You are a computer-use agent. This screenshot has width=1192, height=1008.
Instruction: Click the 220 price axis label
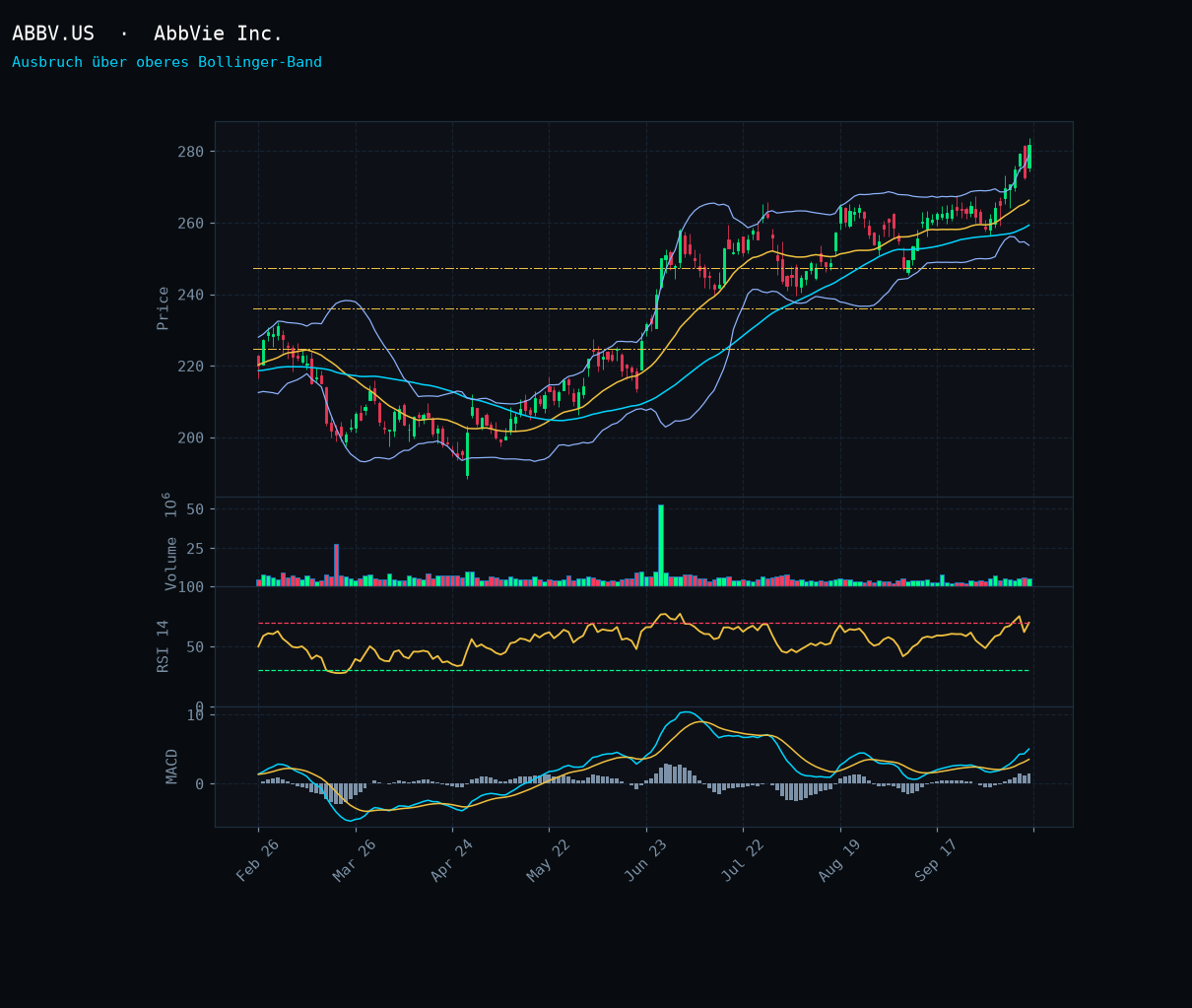click(x=190, y=367)
